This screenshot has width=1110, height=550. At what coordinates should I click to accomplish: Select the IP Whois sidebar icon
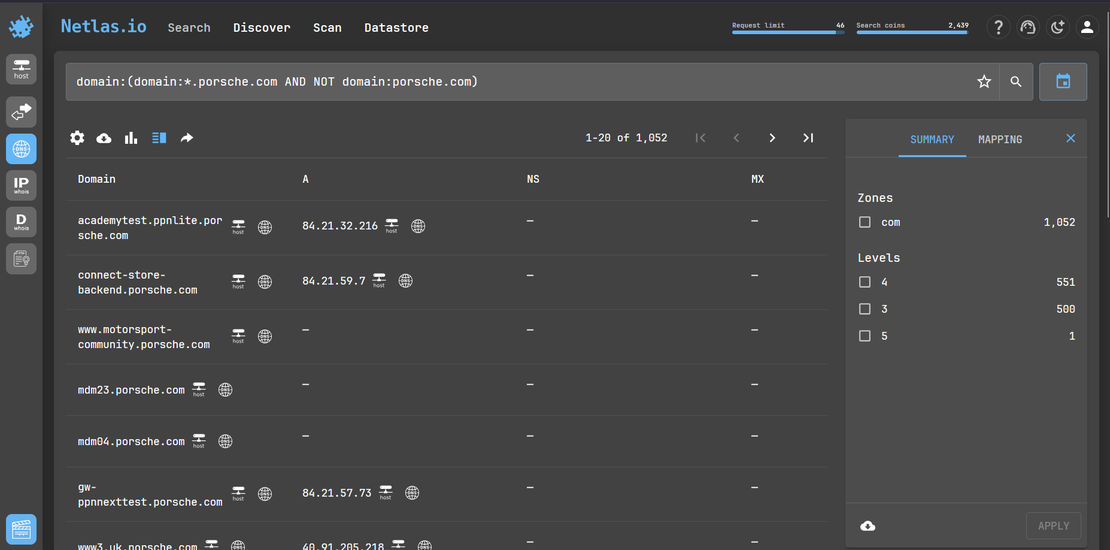pyautogui.click(x=21, y=185)
